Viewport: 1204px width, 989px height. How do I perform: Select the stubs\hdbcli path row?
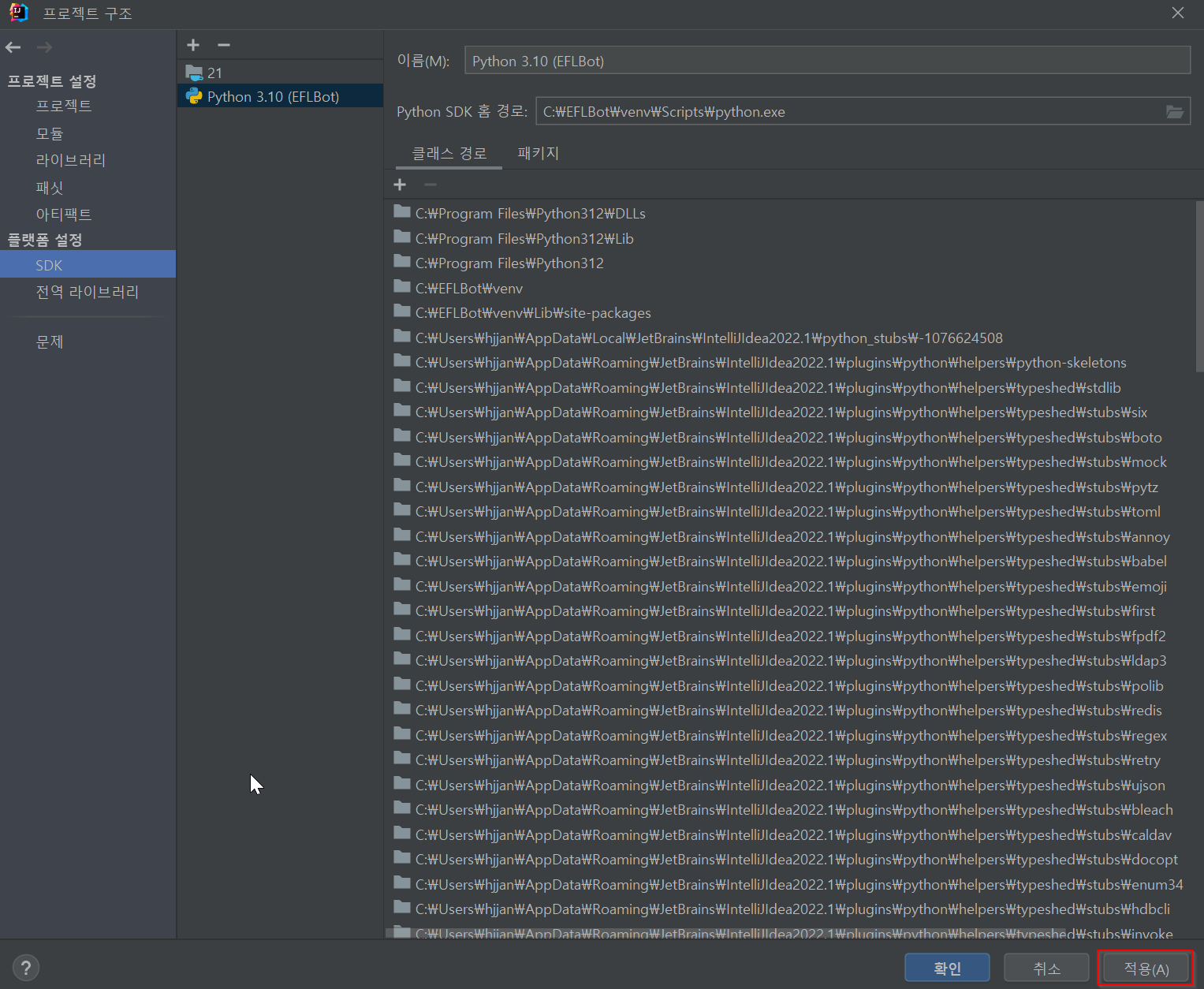(x=790, y=909)
